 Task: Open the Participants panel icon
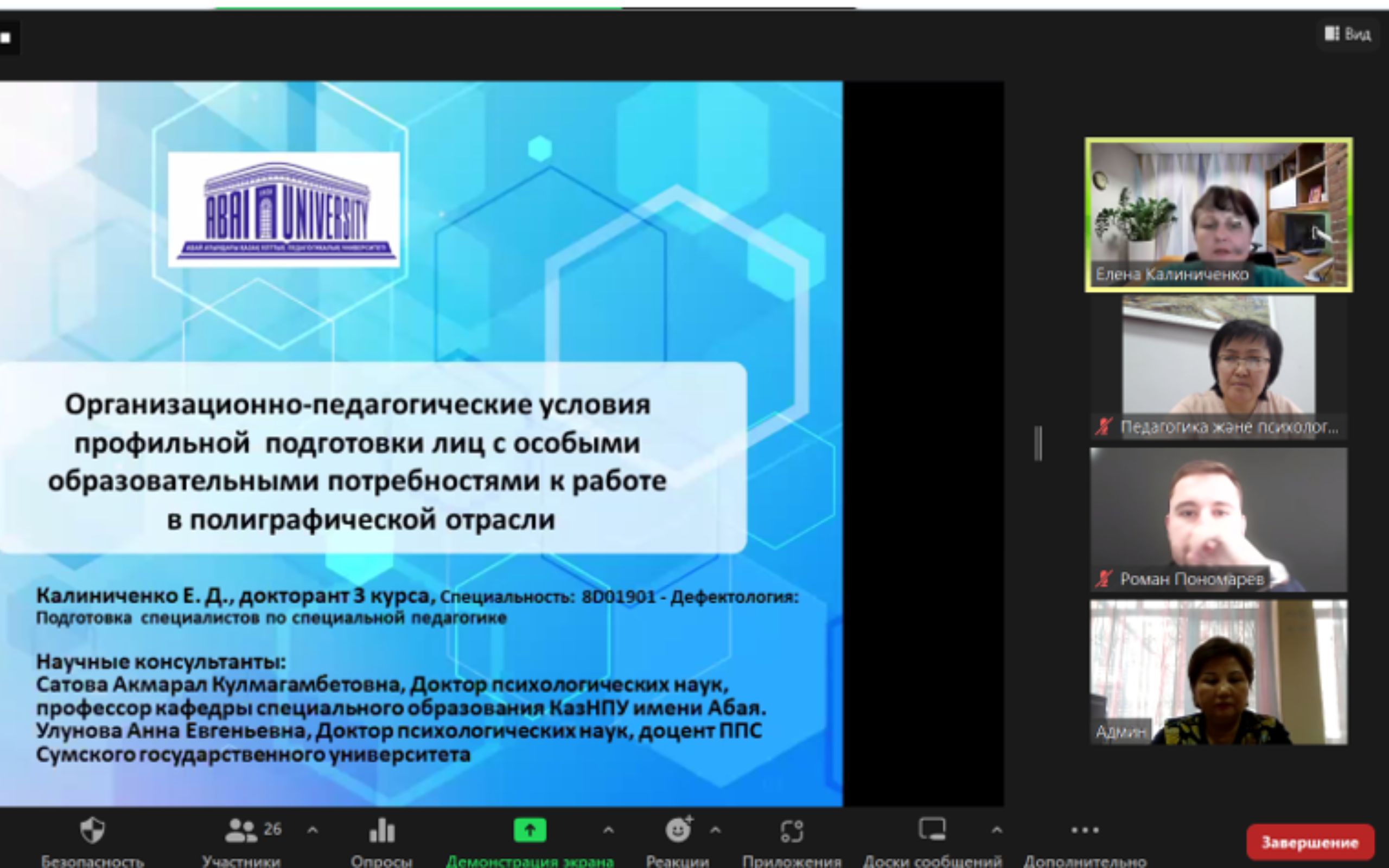[x=241, y=830]
